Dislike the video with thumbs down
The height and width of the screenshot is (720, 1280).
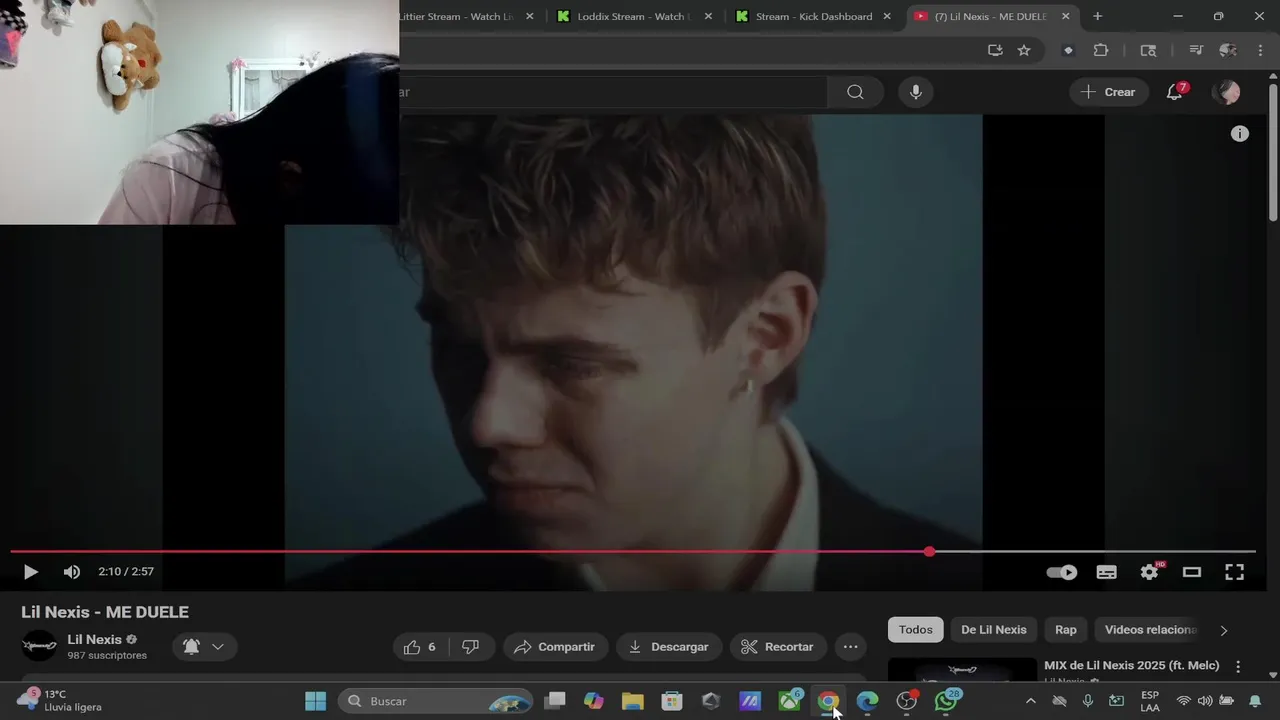click(x=470, y=647)
